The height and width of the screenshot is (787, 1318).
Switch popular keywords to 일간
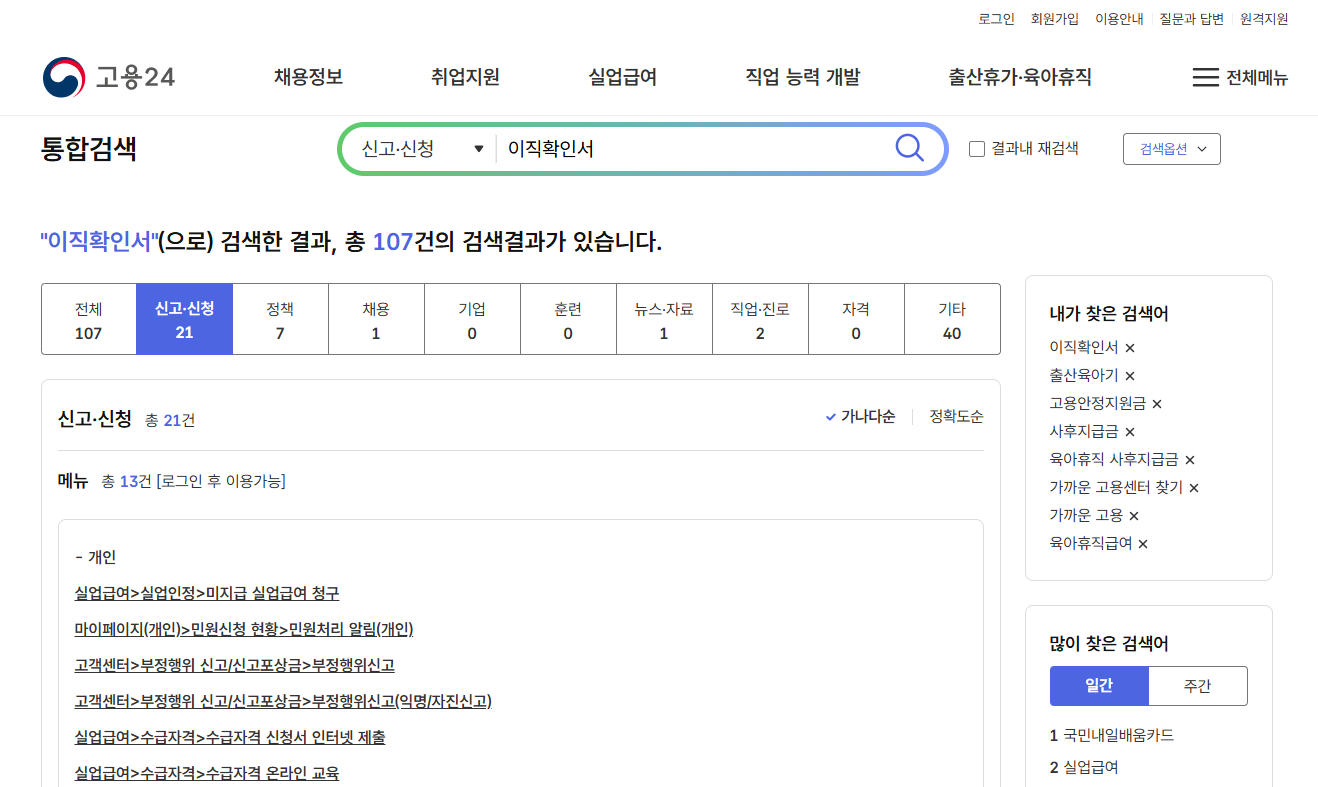(x=1099, y=686)
